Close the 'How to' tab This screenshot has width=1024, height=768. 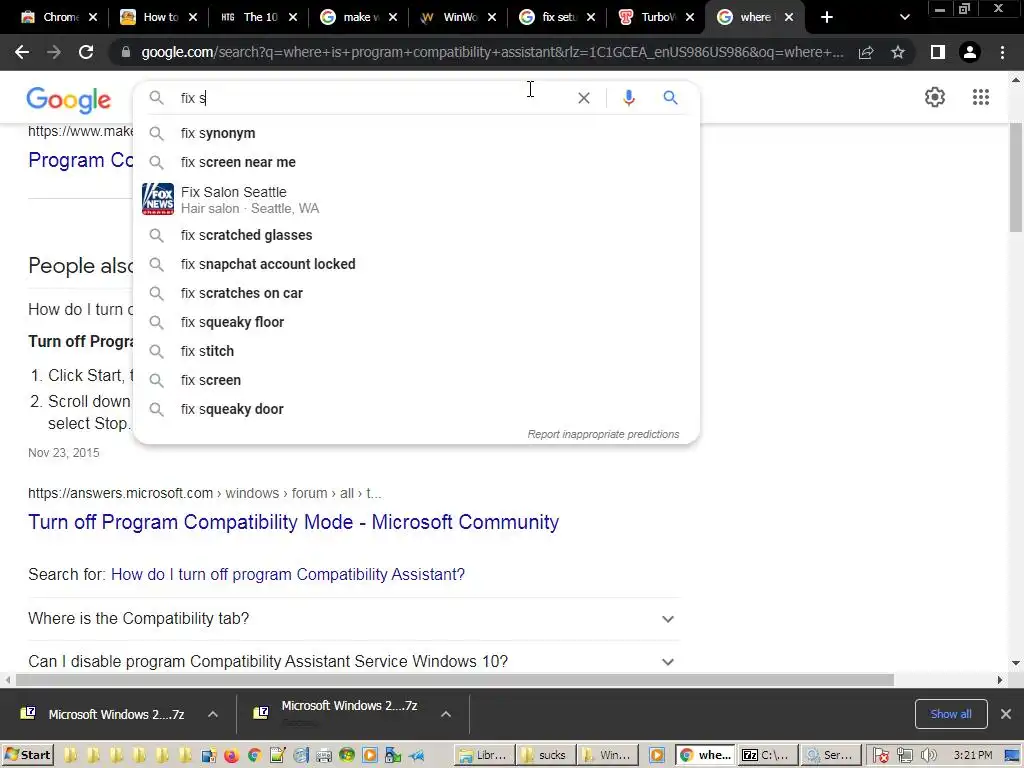(x=193, y=18)
